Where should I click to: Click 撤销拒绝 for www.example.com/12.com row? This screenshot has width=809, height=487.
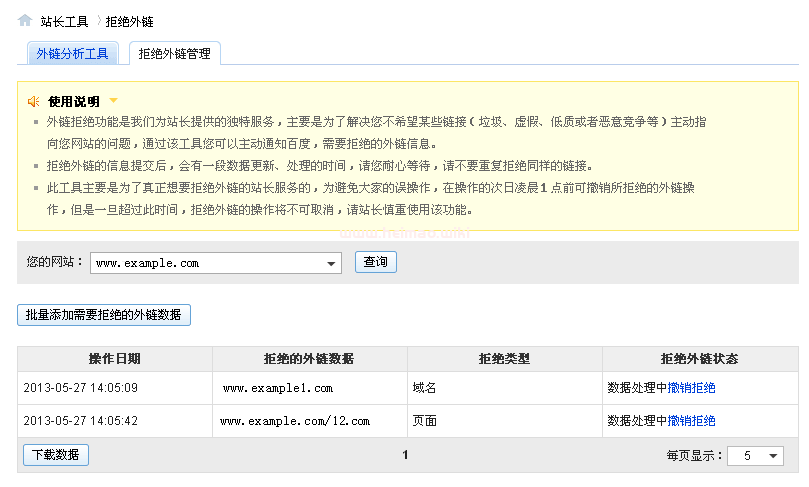pos(691,421)
